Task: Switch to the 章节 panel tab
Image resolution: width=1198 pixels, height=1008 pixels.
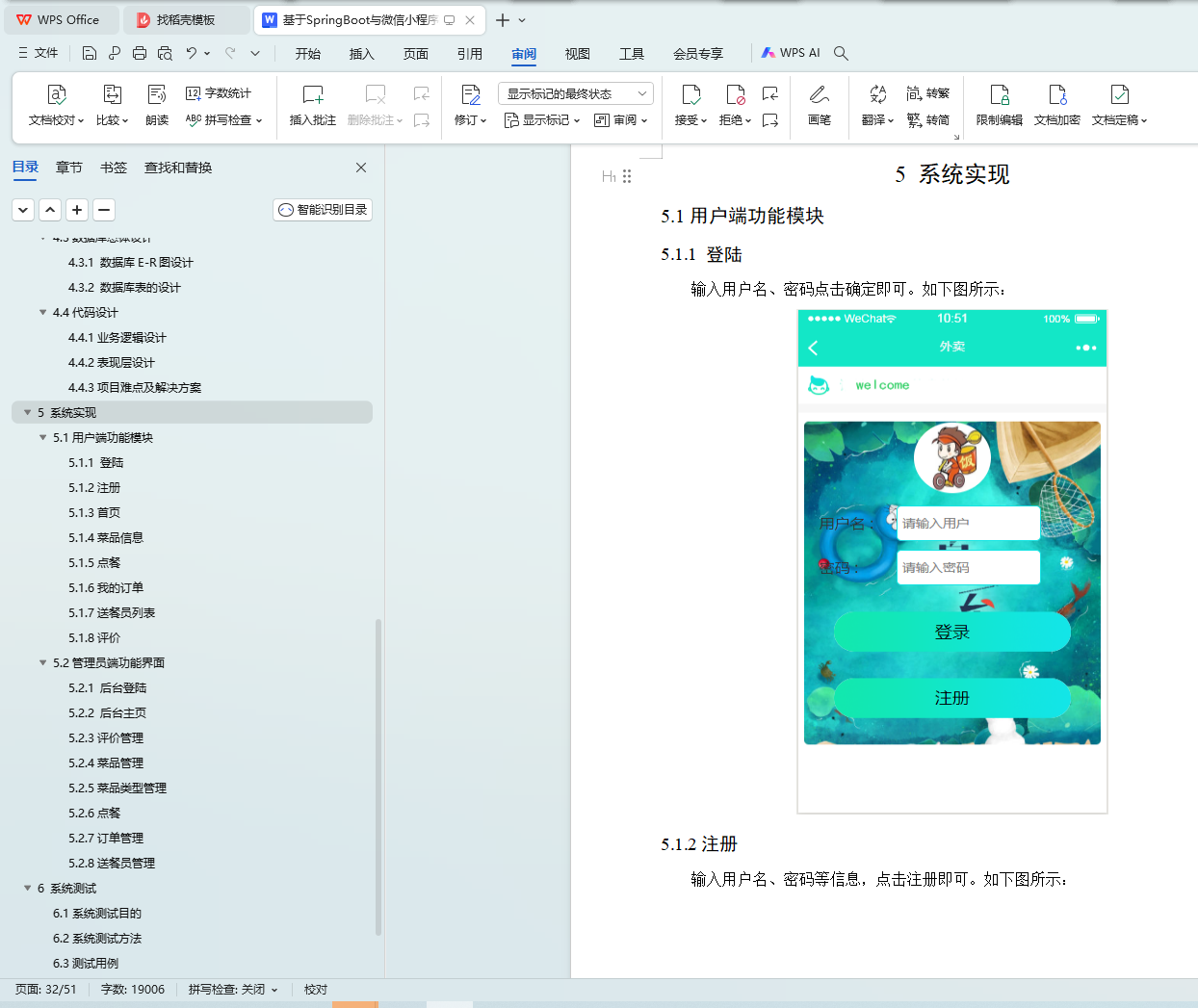Action: click(x=69, y=168)
